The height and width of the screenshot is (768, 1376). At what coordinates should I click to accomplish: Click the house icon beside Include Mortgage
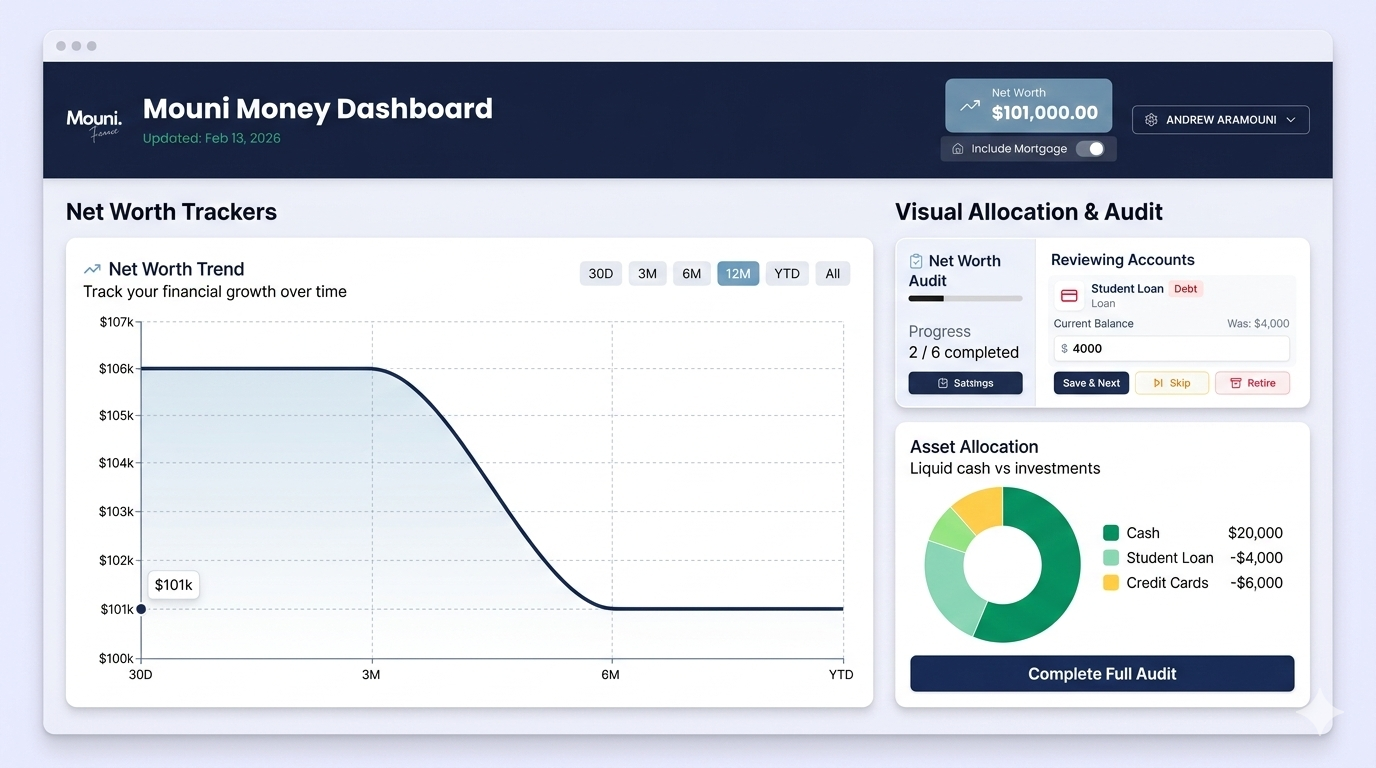957,149
